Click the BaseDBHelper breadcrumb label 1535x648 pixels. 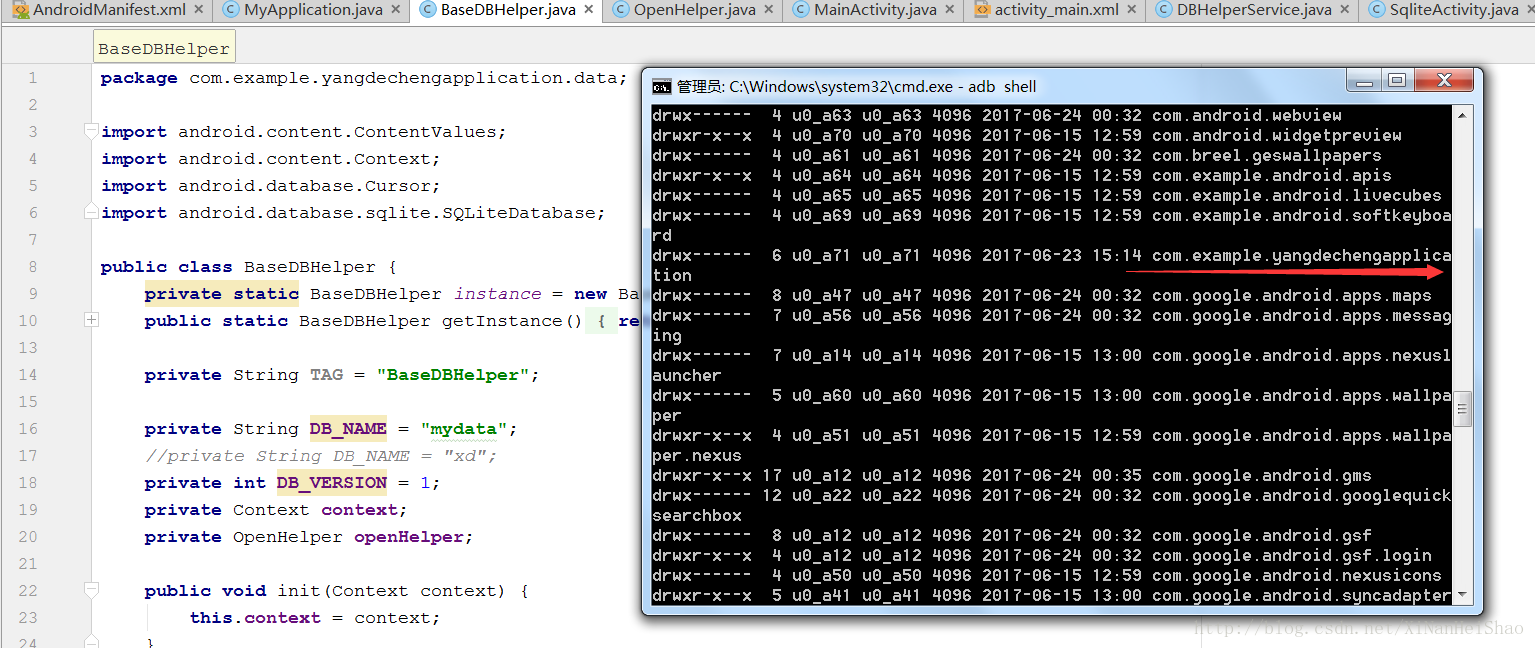tap(164, 48)
